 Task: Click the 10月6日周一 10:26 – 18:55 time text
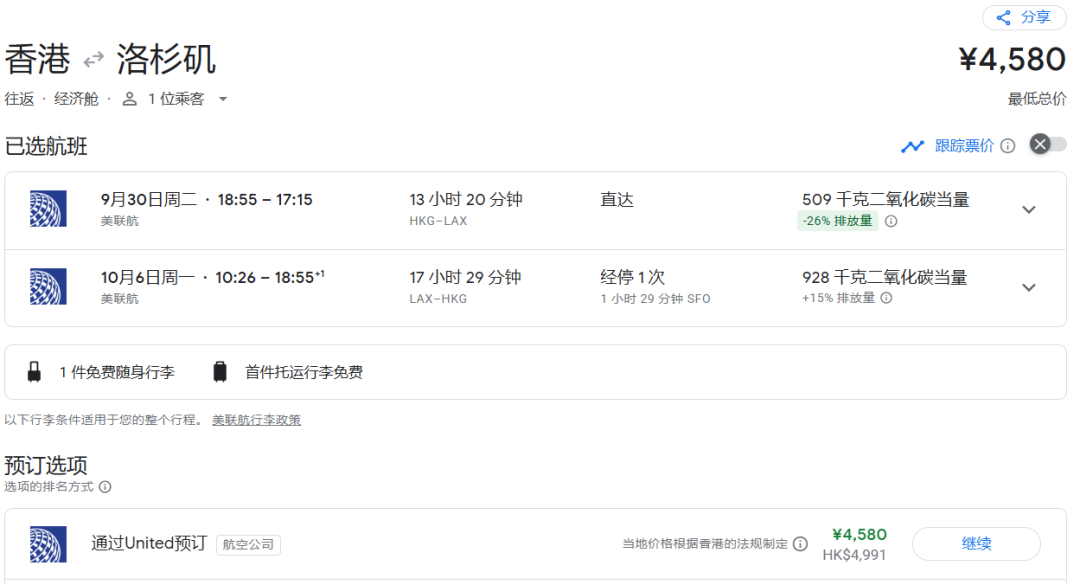[x=212, y=277]
